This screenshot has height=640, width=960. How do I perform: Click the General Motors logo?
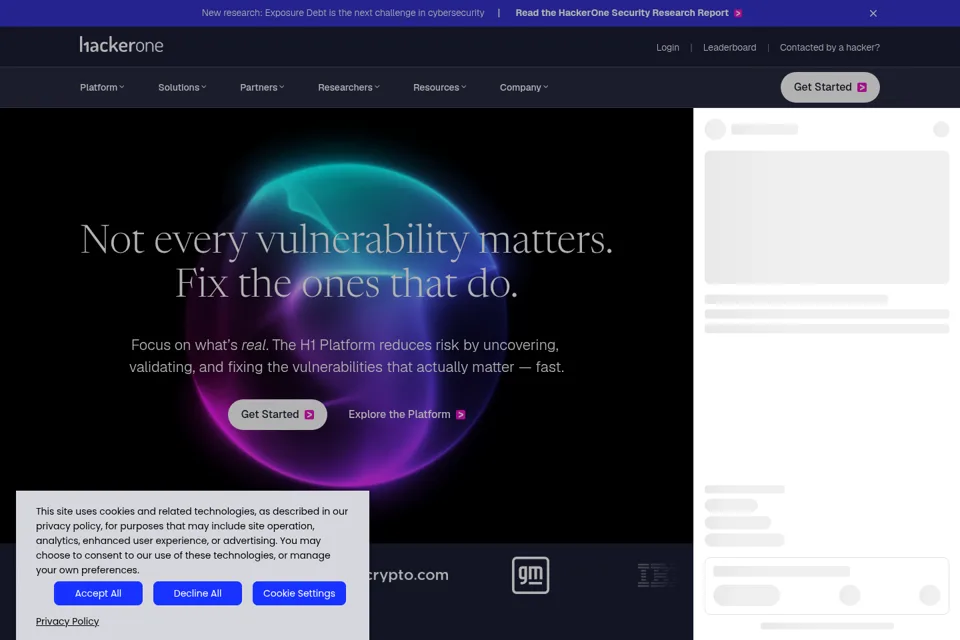click(x=530, y=575)
